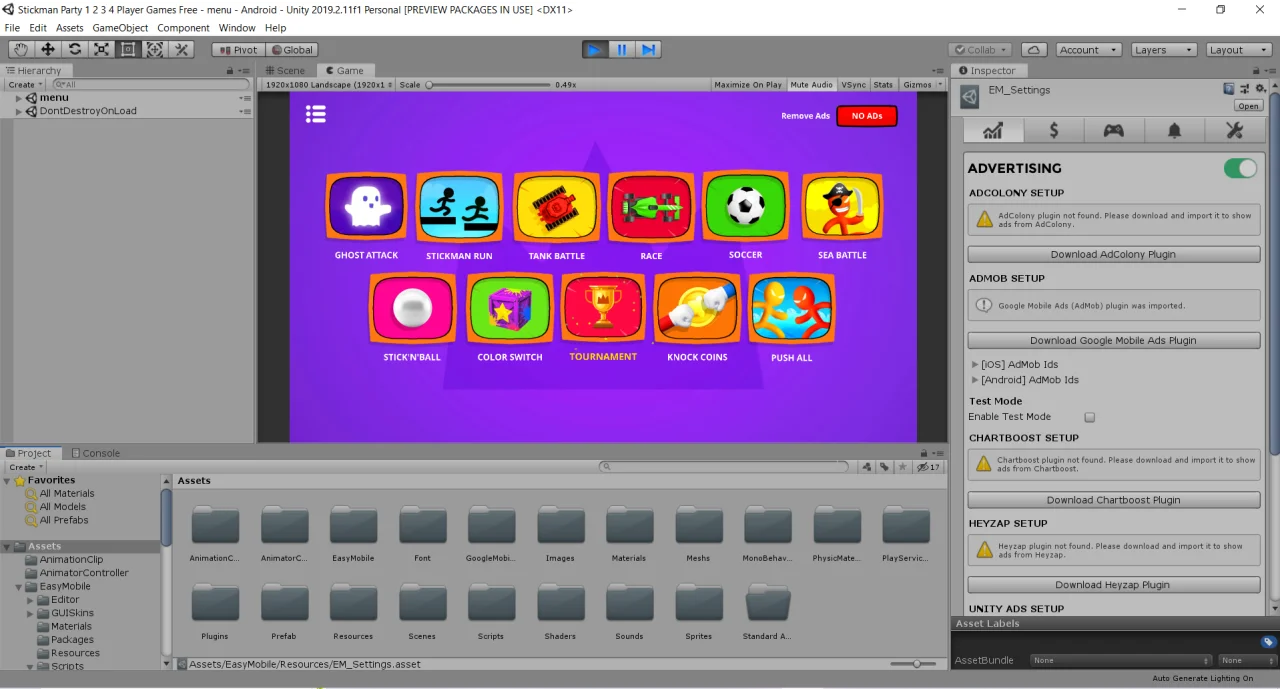
Task: Click the search by label icon
Action: pos(885,467)
